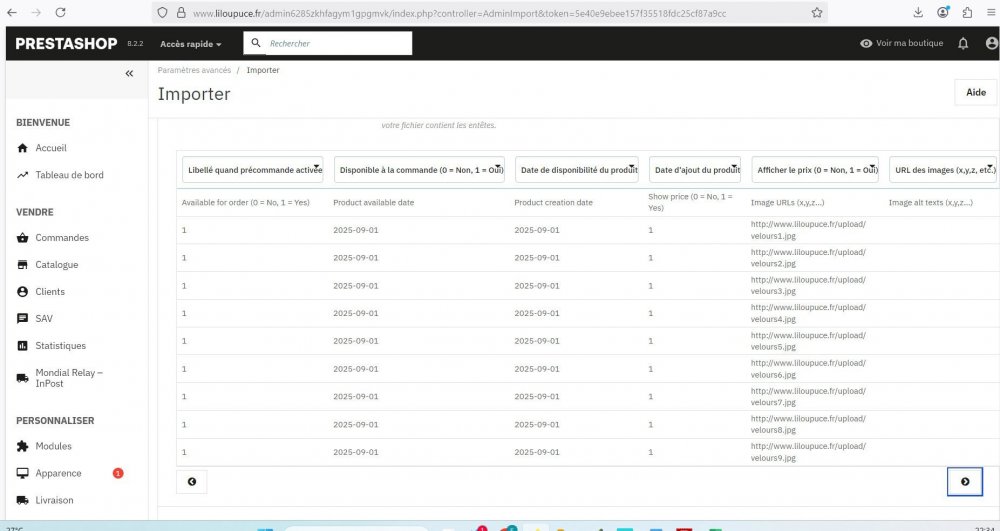Open the Livraison menu

[x=54, y=500]
